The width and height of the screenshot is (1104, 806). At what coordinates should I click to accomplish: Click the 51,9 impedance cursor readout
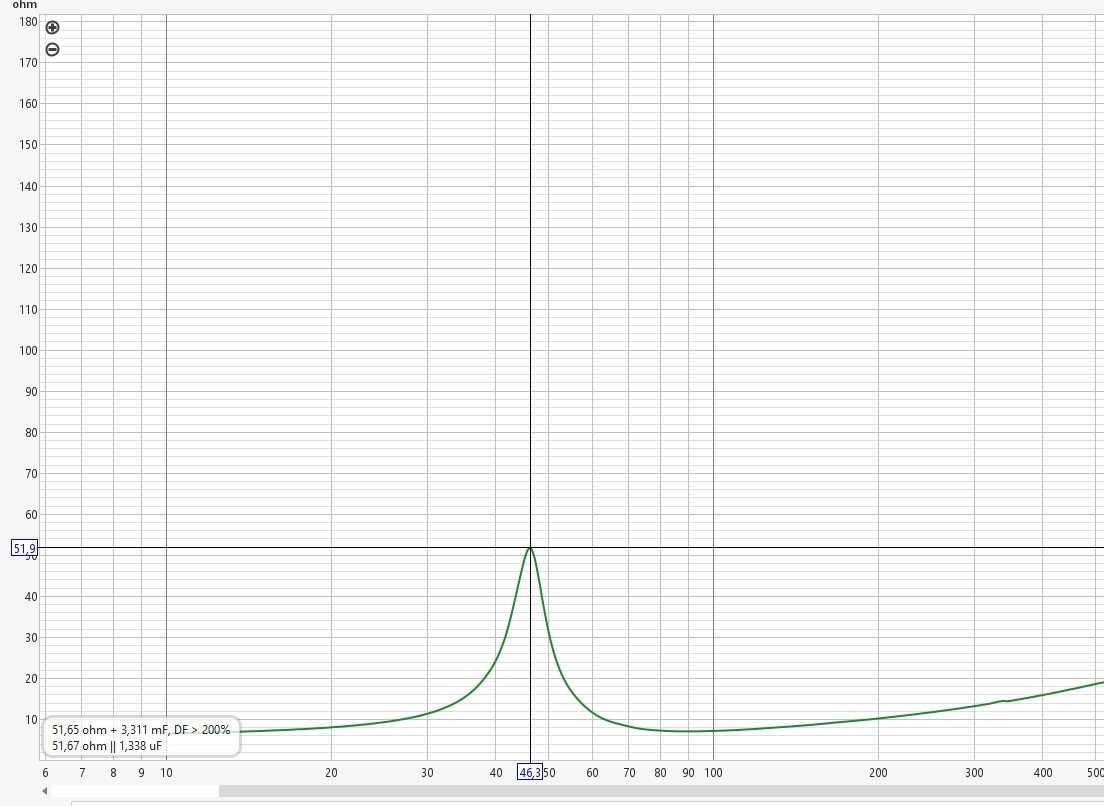click(x=25, y=548)
